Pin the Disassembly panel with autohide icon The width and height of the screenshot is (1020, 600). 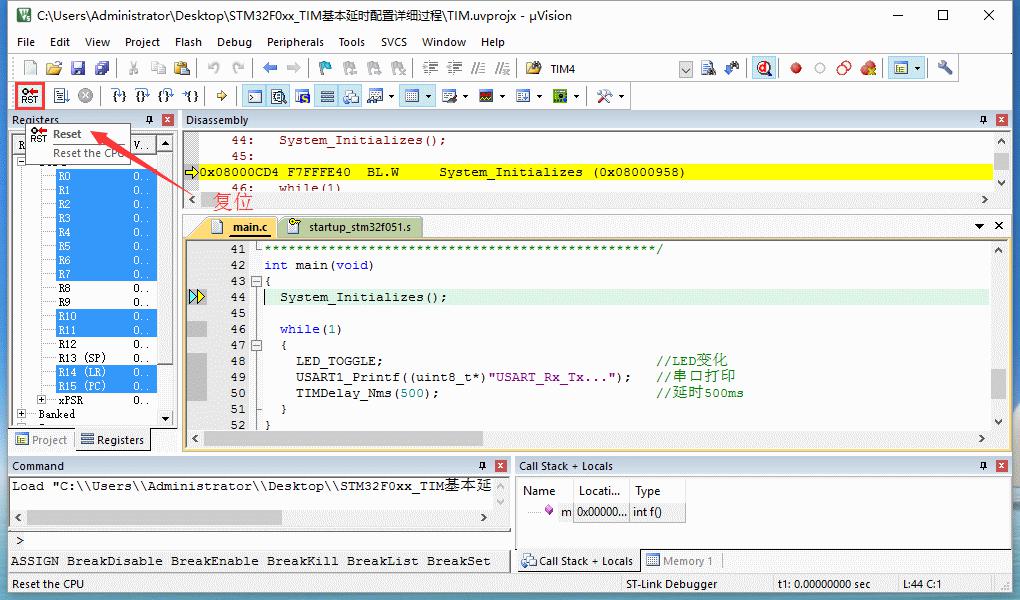[x=984, y=120]
